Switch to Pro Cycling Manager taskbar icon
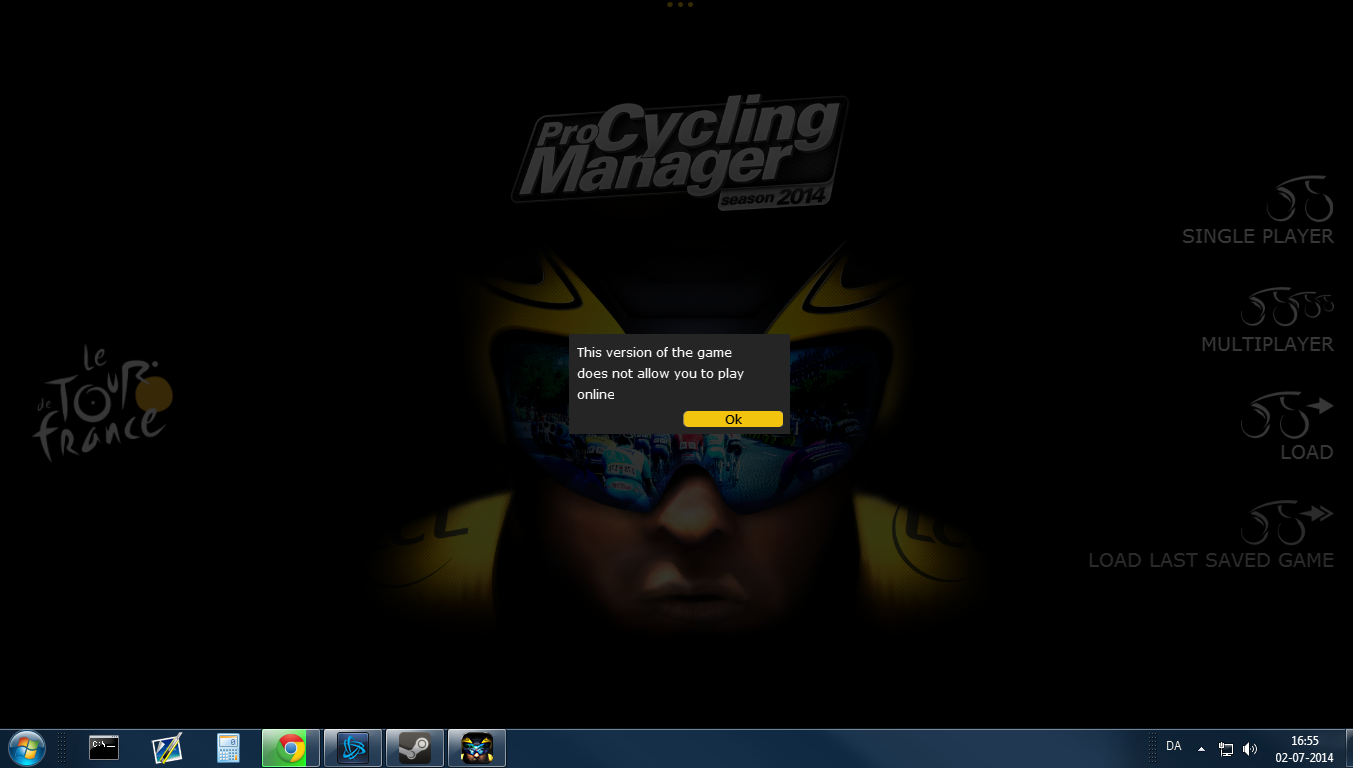This screenshot has height=768, width=1353. [477, 747]
